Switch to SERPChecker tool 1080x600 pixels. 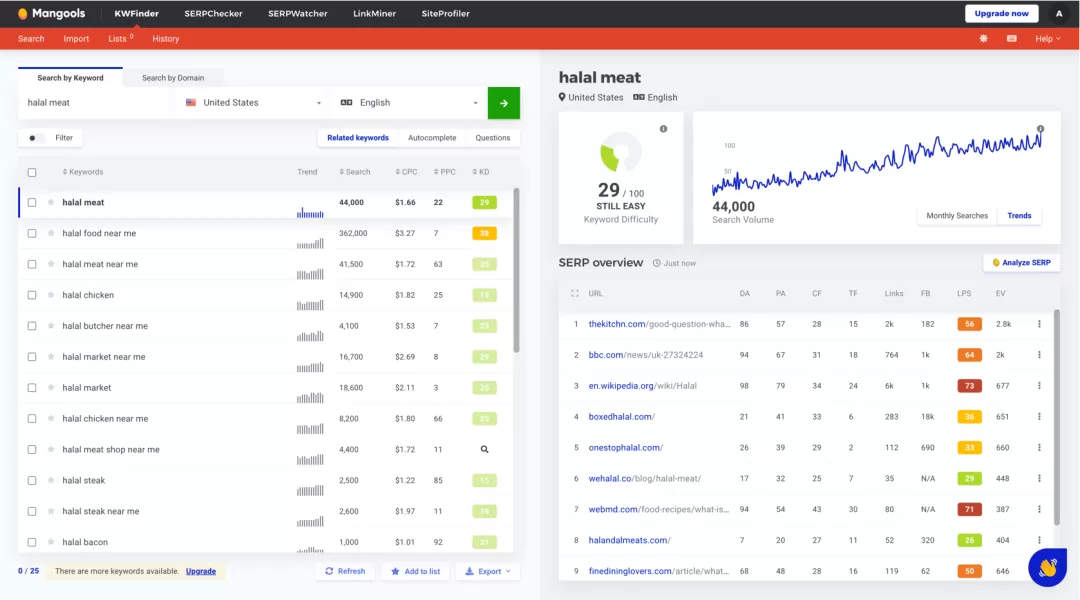tap(214, 14)
